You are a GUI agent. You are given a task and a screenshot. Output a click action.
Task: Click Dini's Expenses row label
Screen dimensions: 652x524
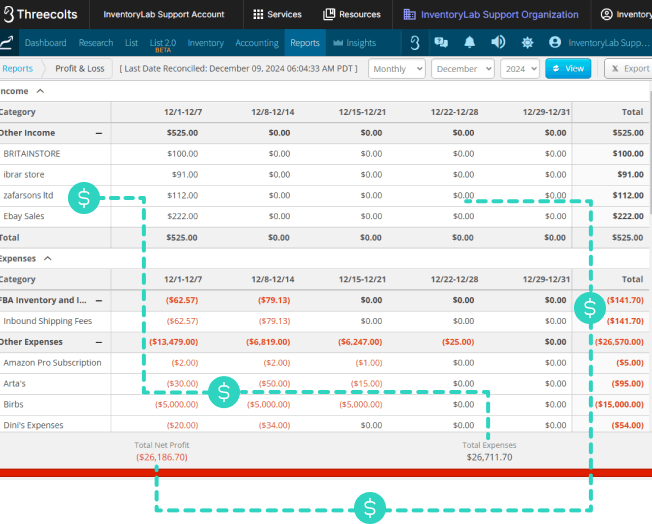[33, 425]
